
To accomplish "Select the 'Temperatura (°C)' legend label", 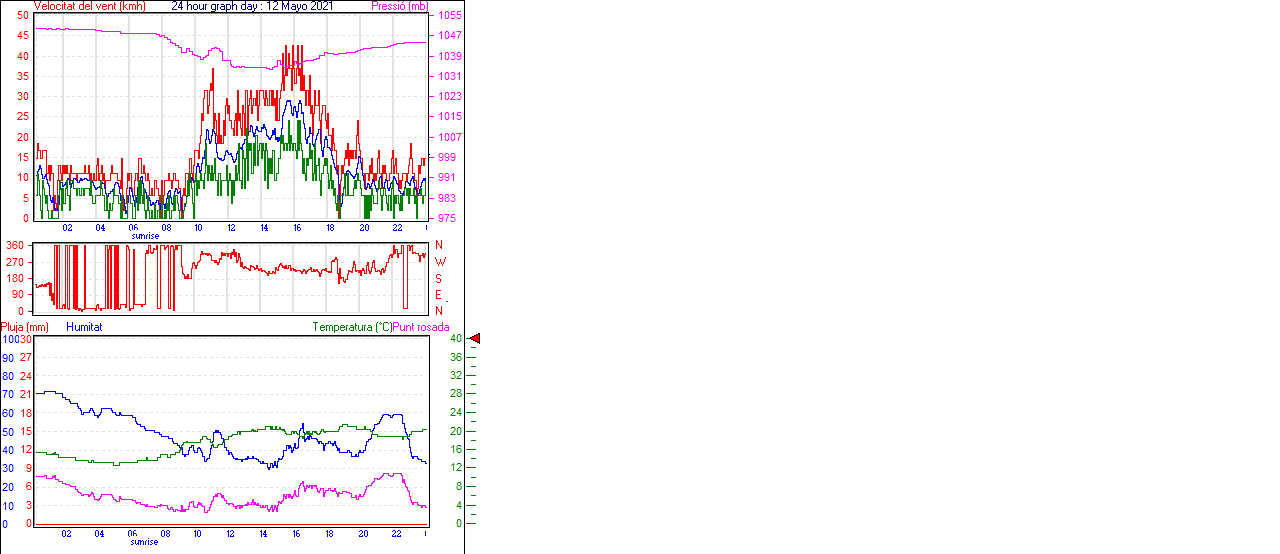I will (352, 327).
